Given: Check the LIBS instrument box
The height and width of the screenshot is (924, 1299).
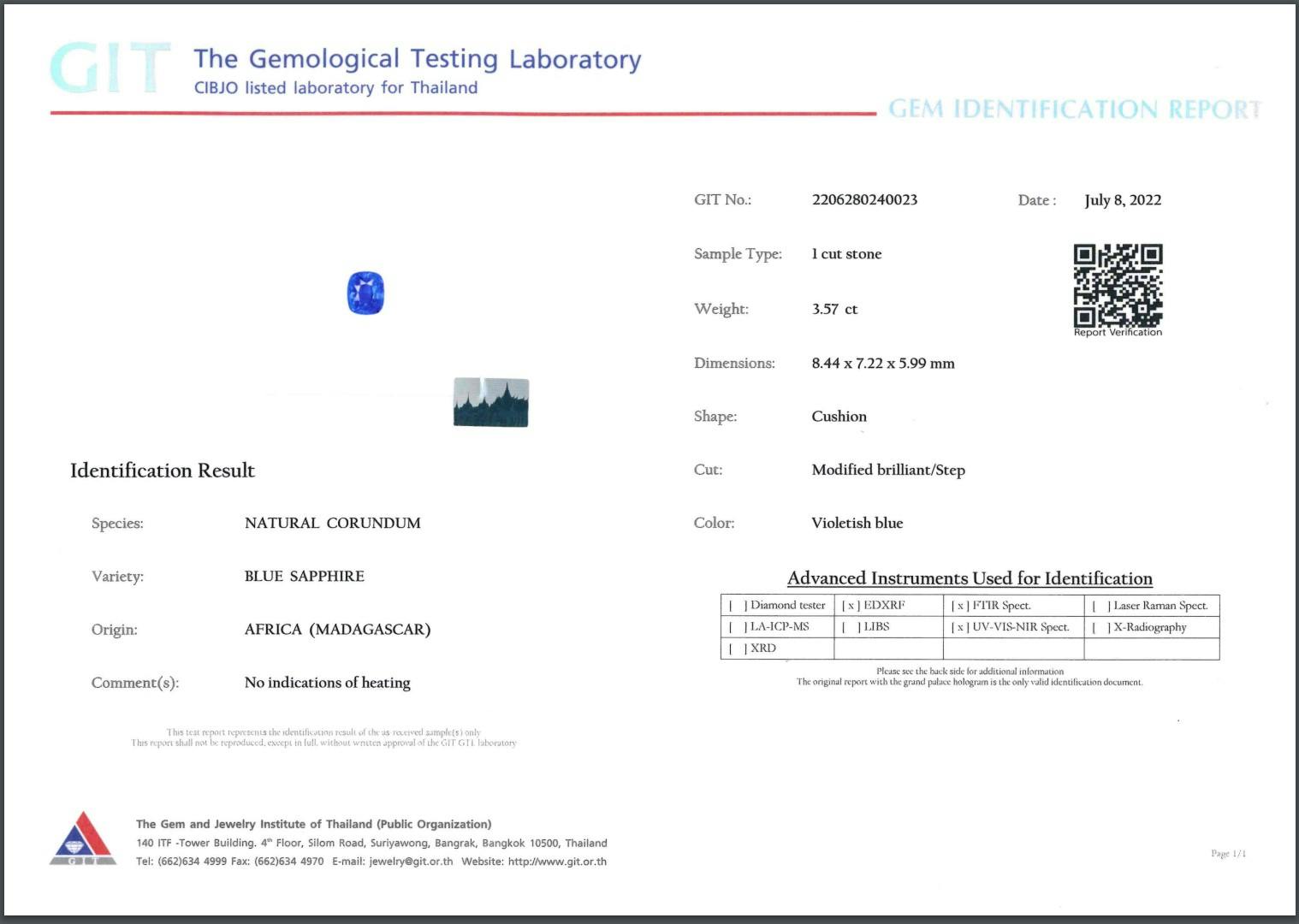Looking at the screenshot, I should (851, 627).
